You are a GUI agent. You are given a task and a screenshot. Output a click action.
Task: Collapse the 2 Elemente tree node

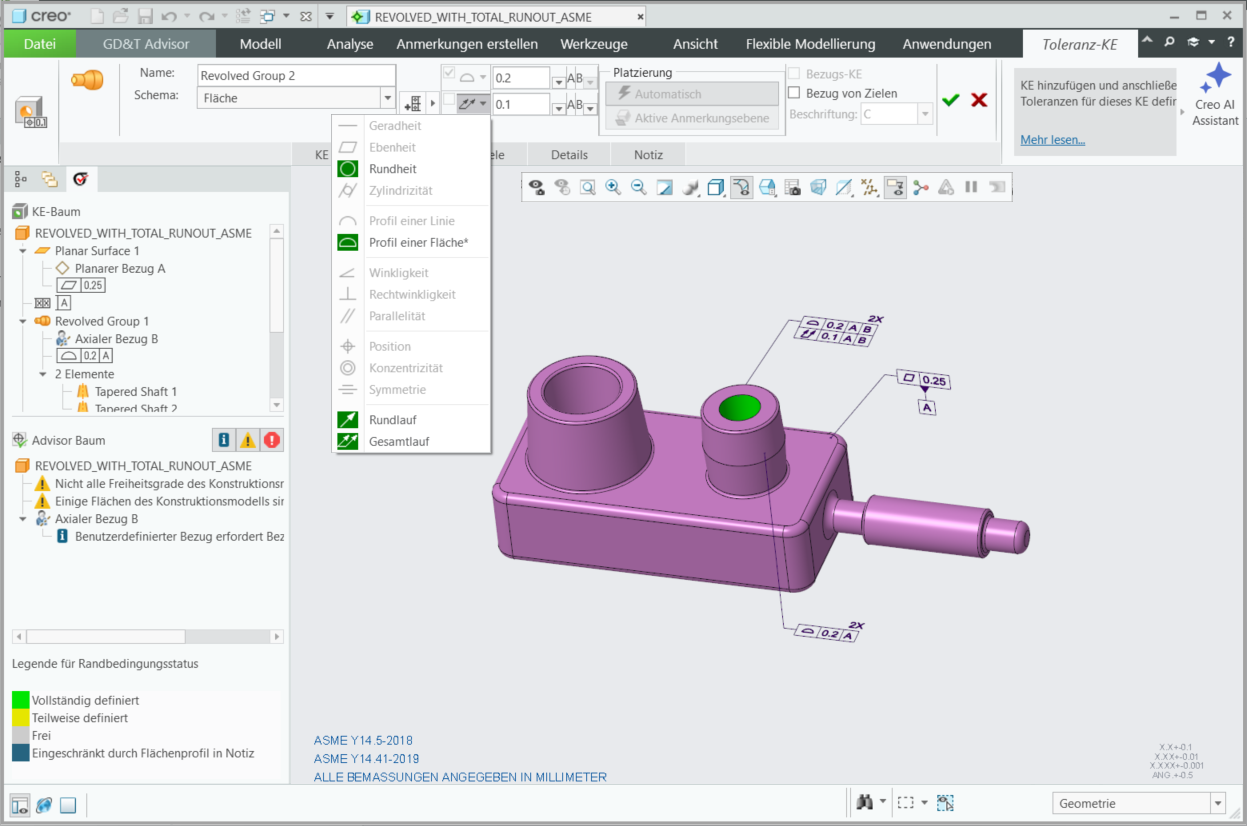click(43, 374)
